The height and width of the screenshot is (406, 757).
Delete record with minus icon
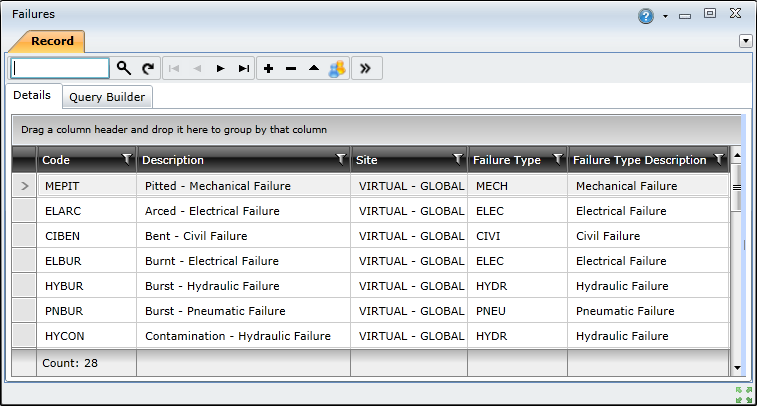(x=291, y=69)
